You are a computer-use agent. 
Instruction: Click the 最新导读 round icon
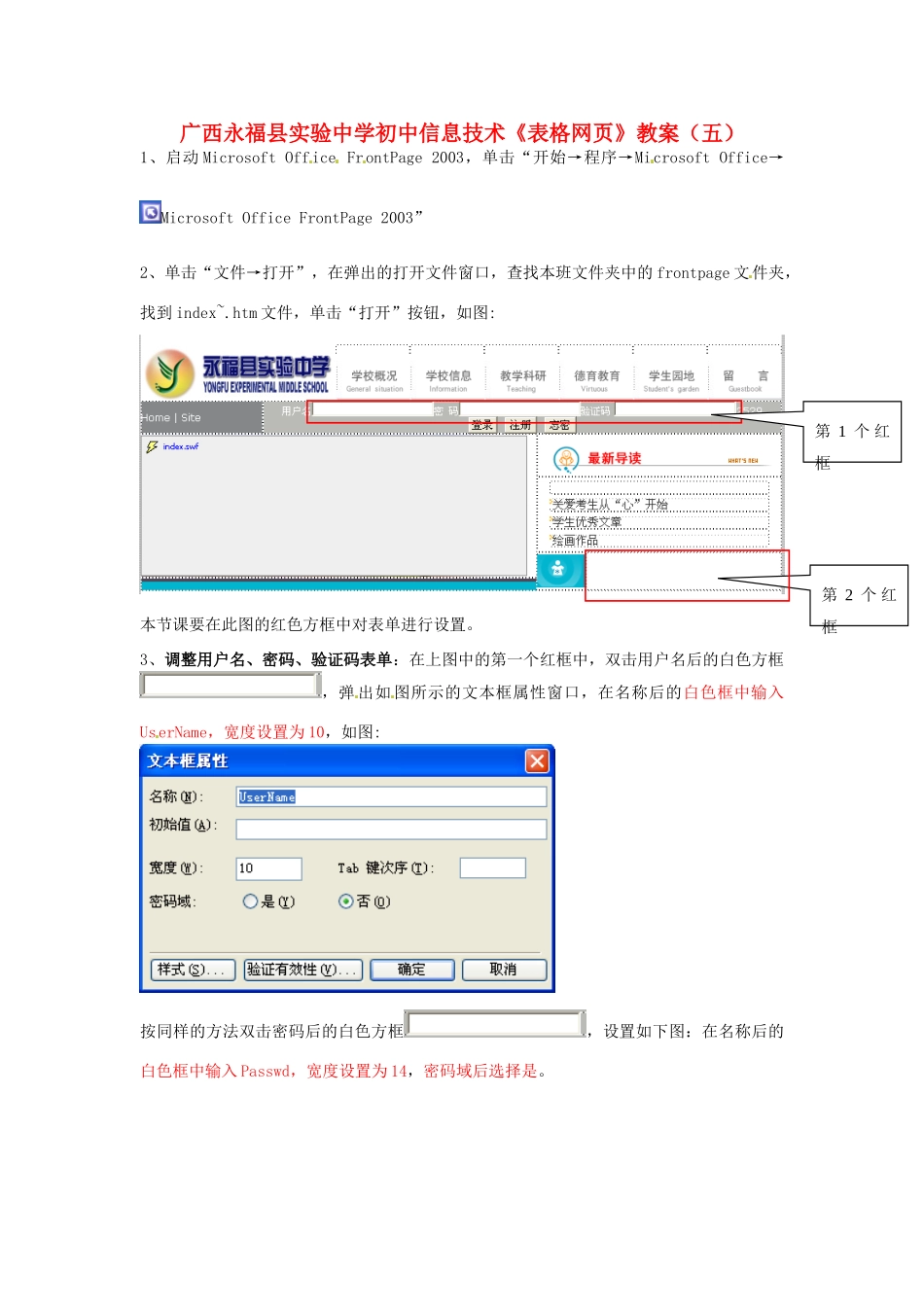pyautogui.click(x=566, y=459)
